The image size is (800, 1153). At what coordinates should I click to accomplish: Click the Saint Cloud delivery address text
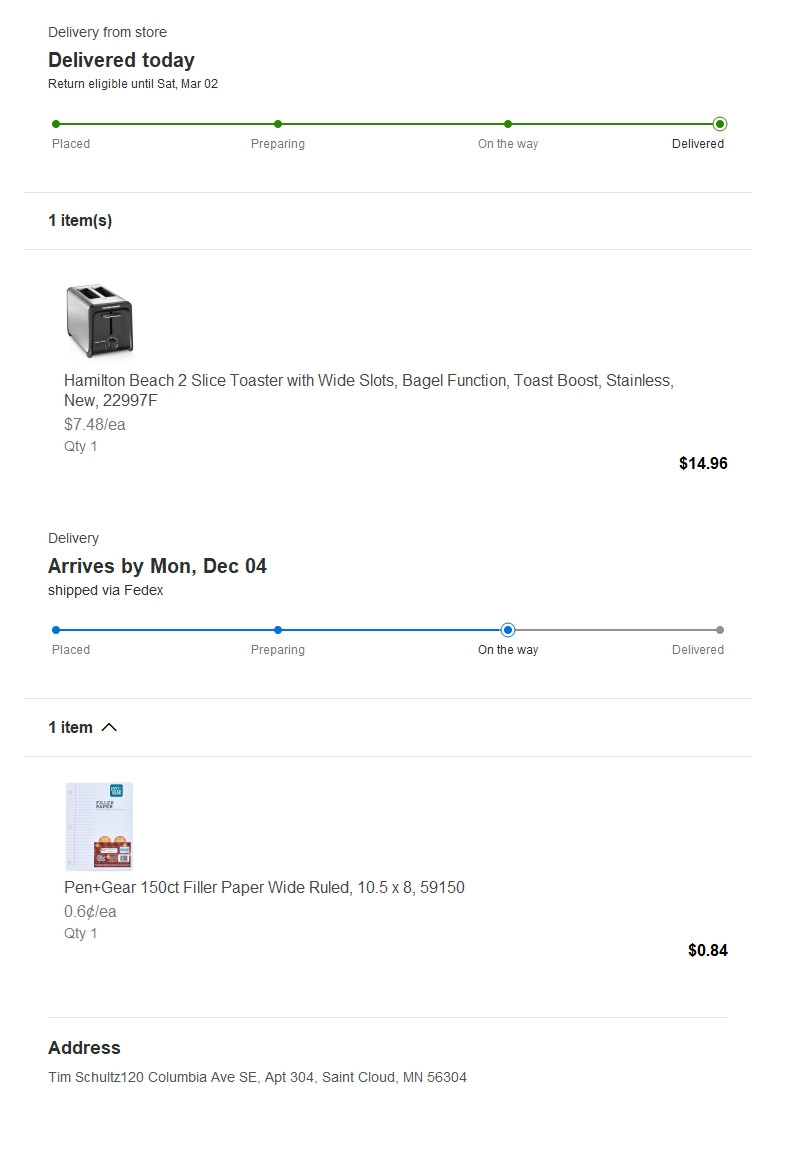pyautogui.click(x=257, y=1077)
